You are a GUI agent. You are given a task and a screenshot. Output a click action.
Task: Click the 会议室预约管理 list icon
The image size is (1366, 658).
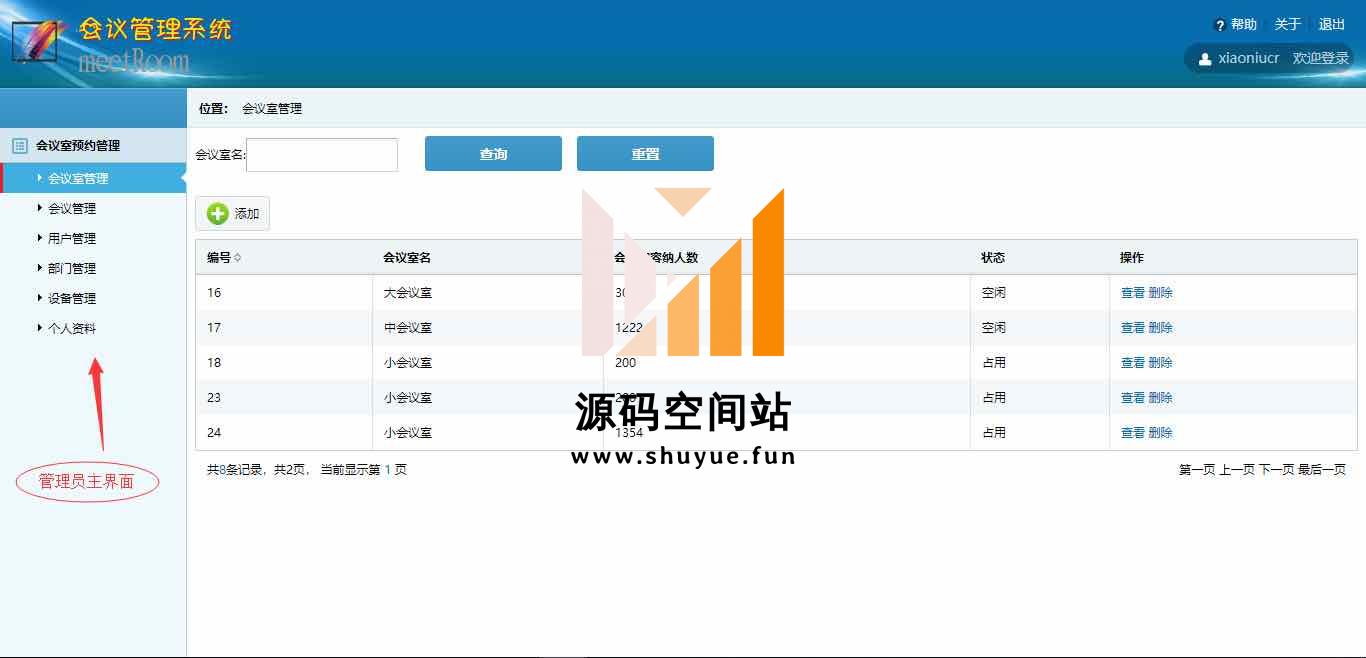click(x=19, y=146)
